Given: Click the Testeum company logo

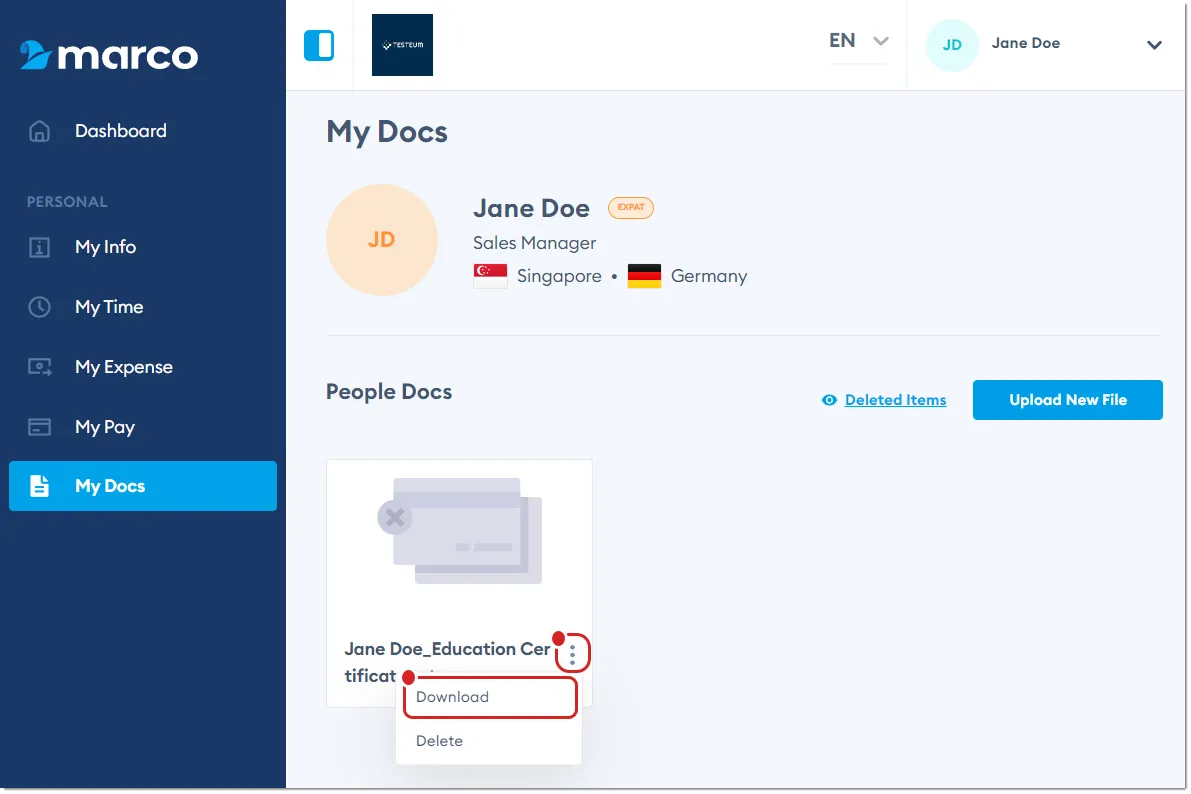Looking at the screenshot, I should coord(402,45).
